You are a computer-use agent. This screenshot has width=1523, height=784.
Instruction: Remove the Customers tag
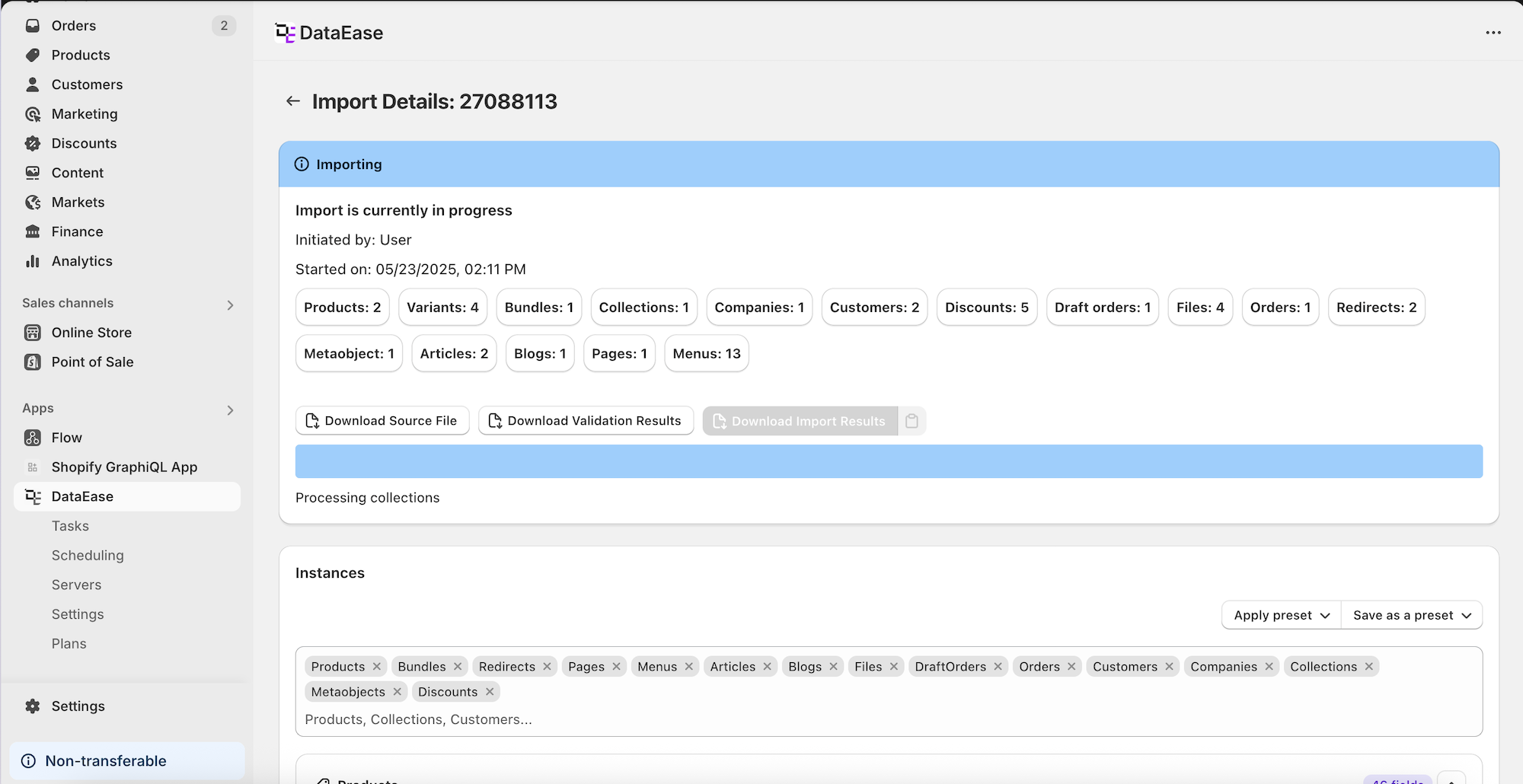(x=1169, y=667)
